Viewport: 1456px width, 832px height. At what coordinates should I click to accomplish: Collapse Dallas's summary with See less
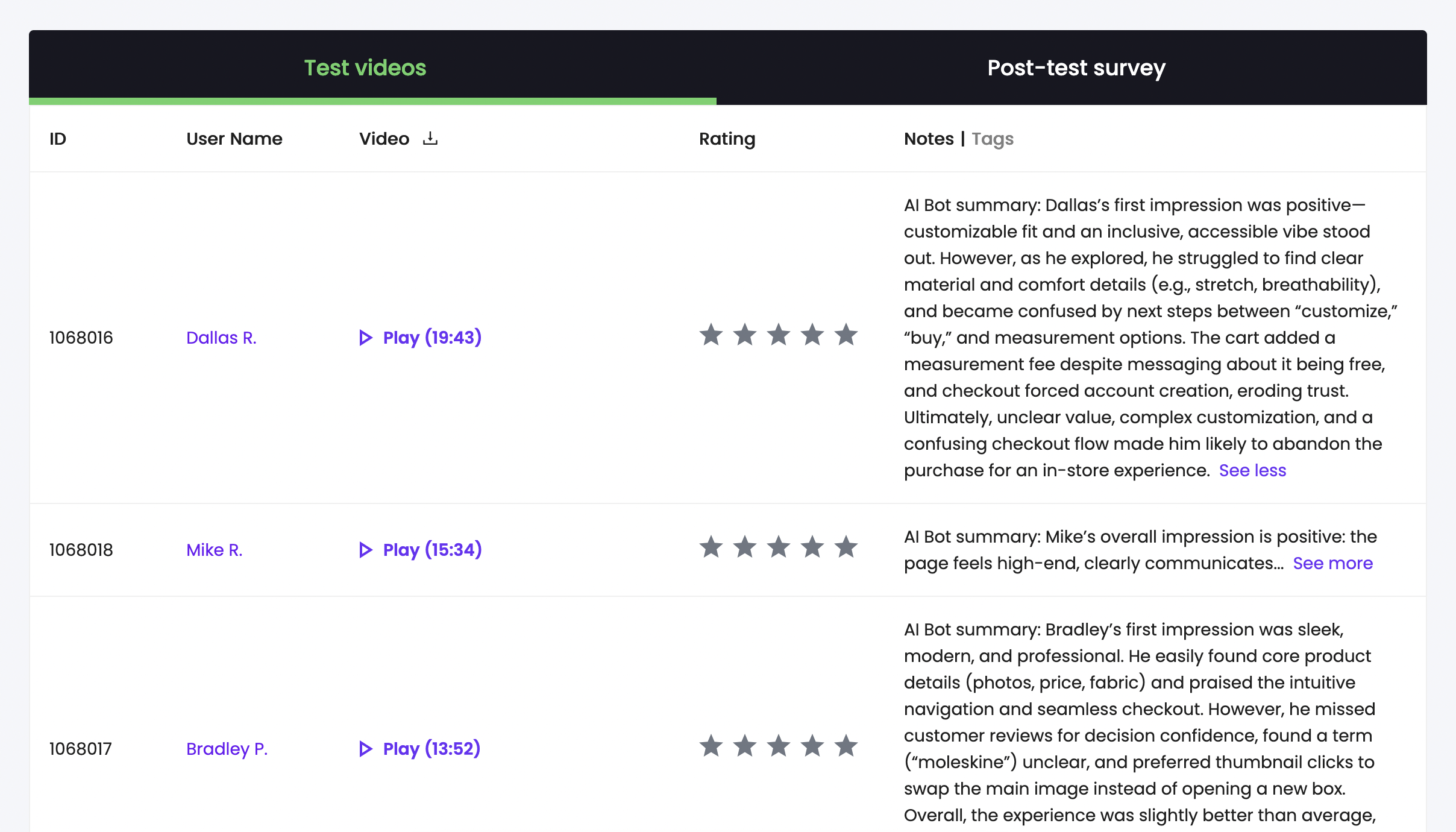point(1252,470)
